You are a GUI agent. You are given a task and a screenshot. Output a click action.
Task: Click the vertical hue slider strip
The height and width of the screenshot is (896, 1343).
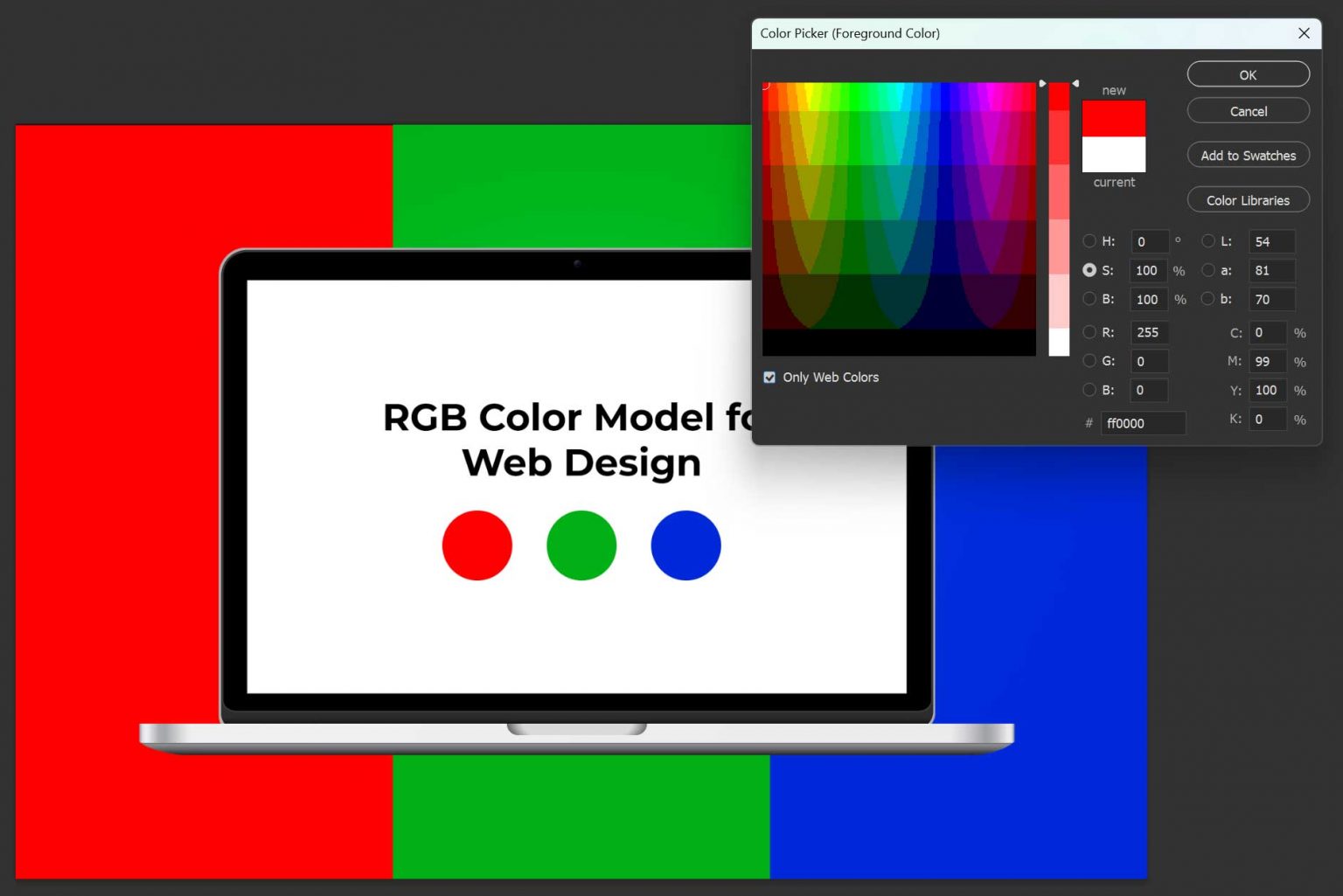click(1058, 219)
